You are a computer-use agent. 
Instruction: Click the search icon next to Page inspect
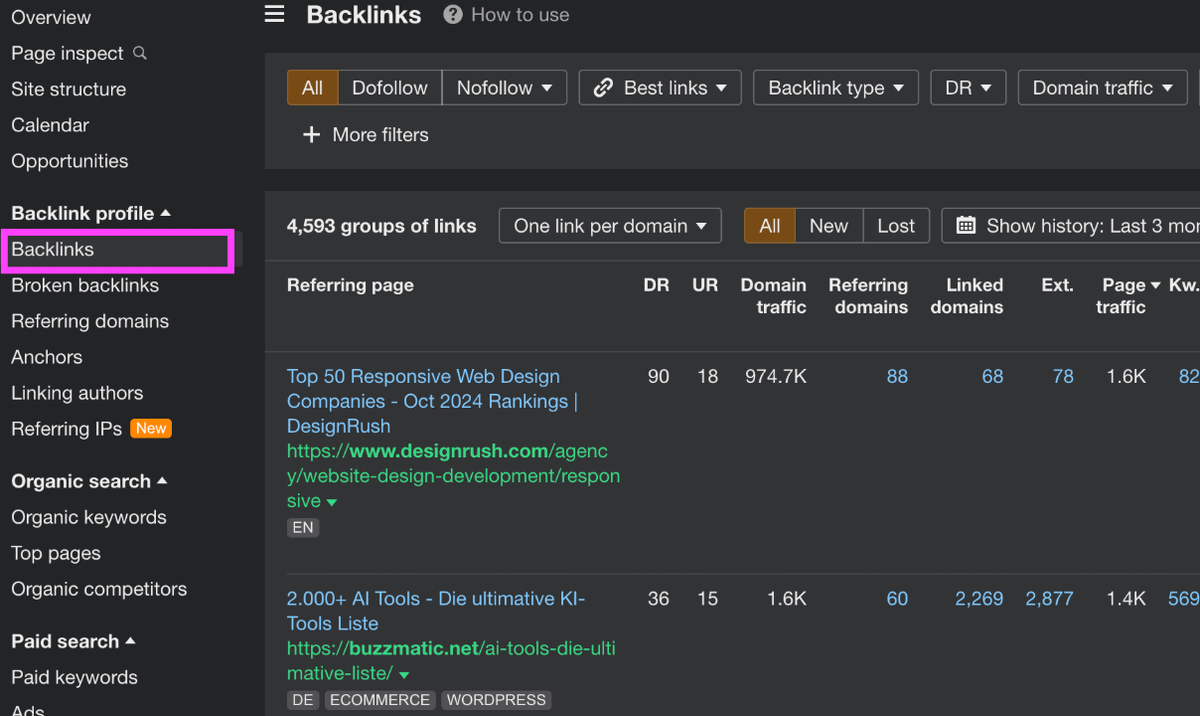138,52
